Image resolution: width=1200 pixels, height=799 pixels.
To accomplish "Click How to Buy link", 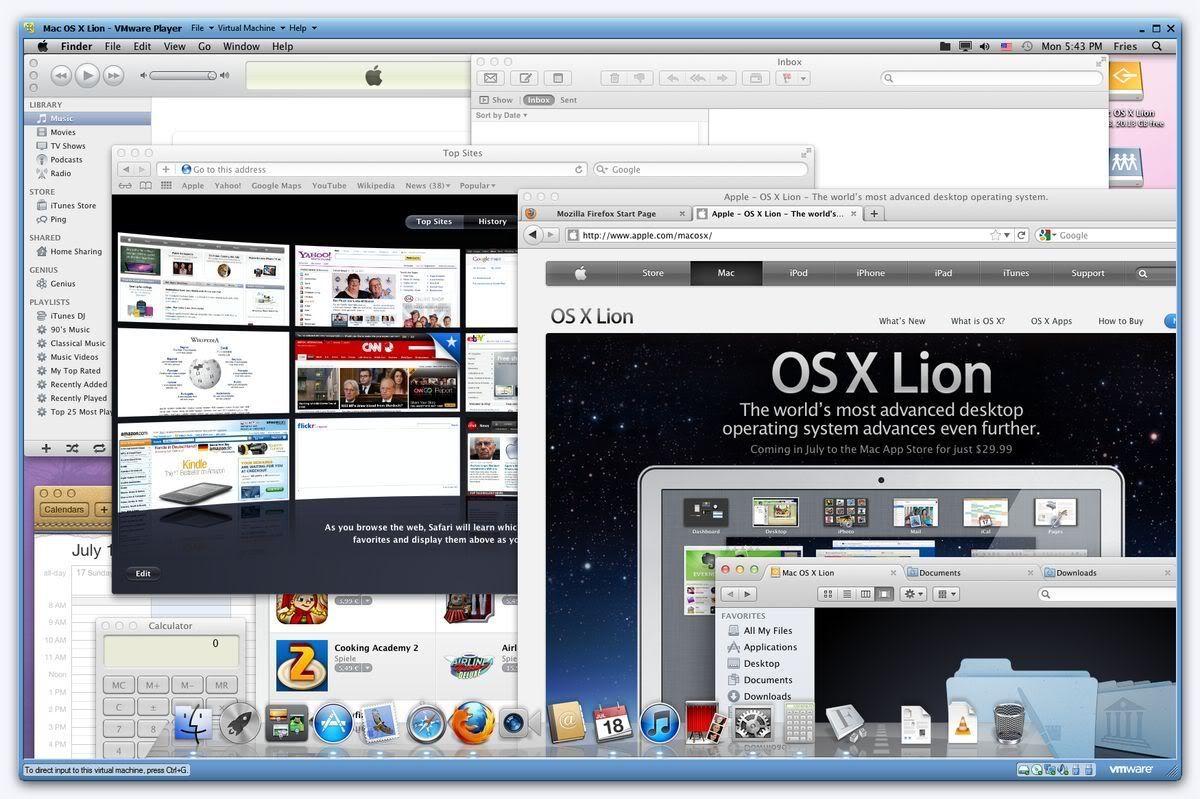I will click(1120, 321).
